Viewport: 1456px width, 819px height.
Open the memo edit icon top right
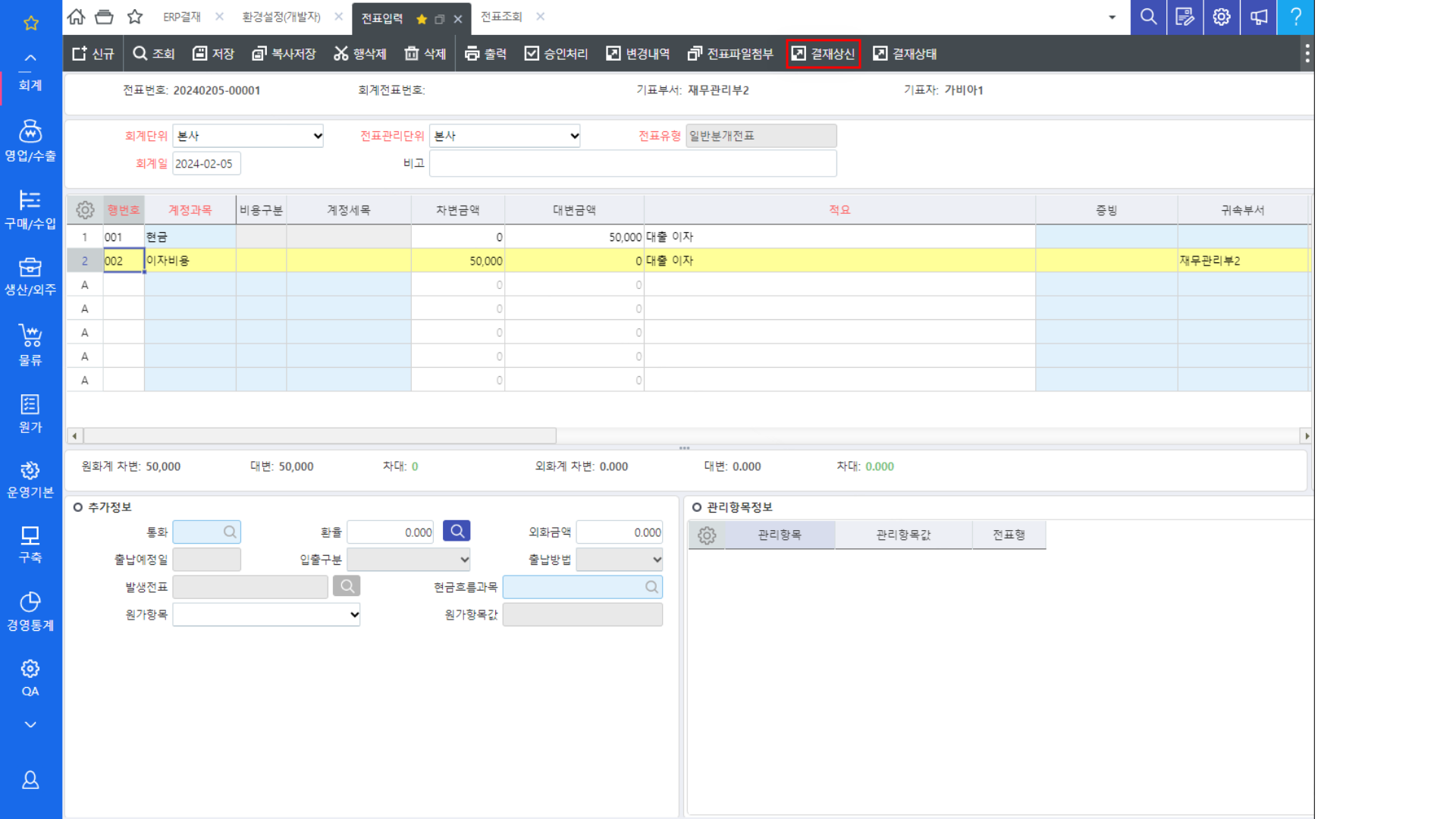(1185, 17)
